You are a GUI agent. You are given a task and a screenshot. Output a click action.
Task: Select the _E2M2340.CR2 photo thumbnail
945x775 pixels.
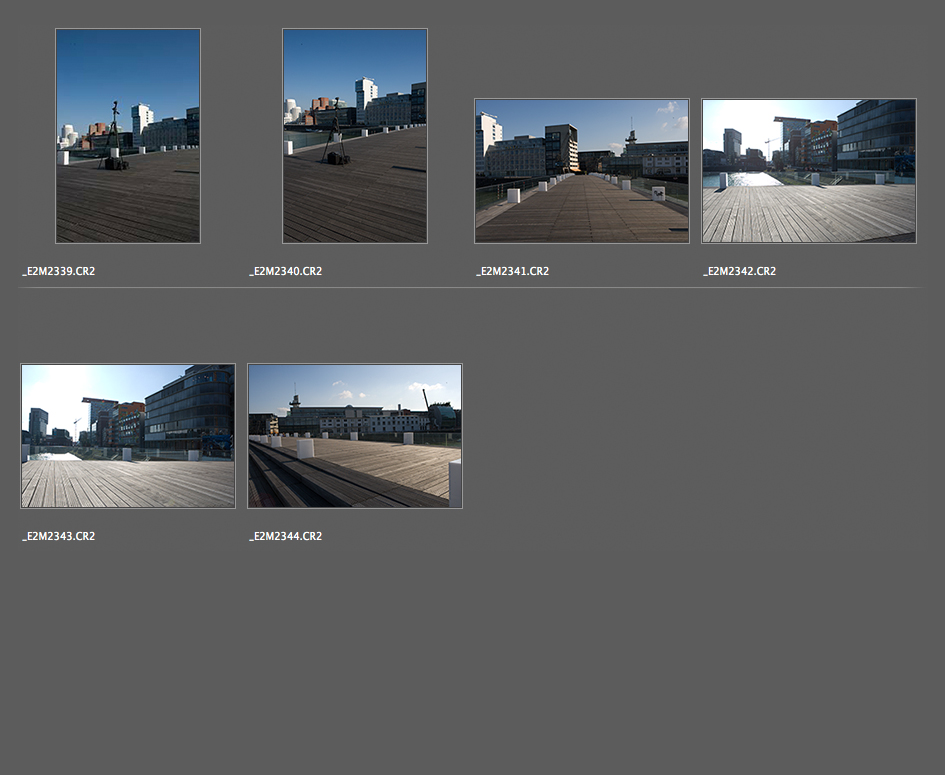pyautogui.click(x=355, y=136)
